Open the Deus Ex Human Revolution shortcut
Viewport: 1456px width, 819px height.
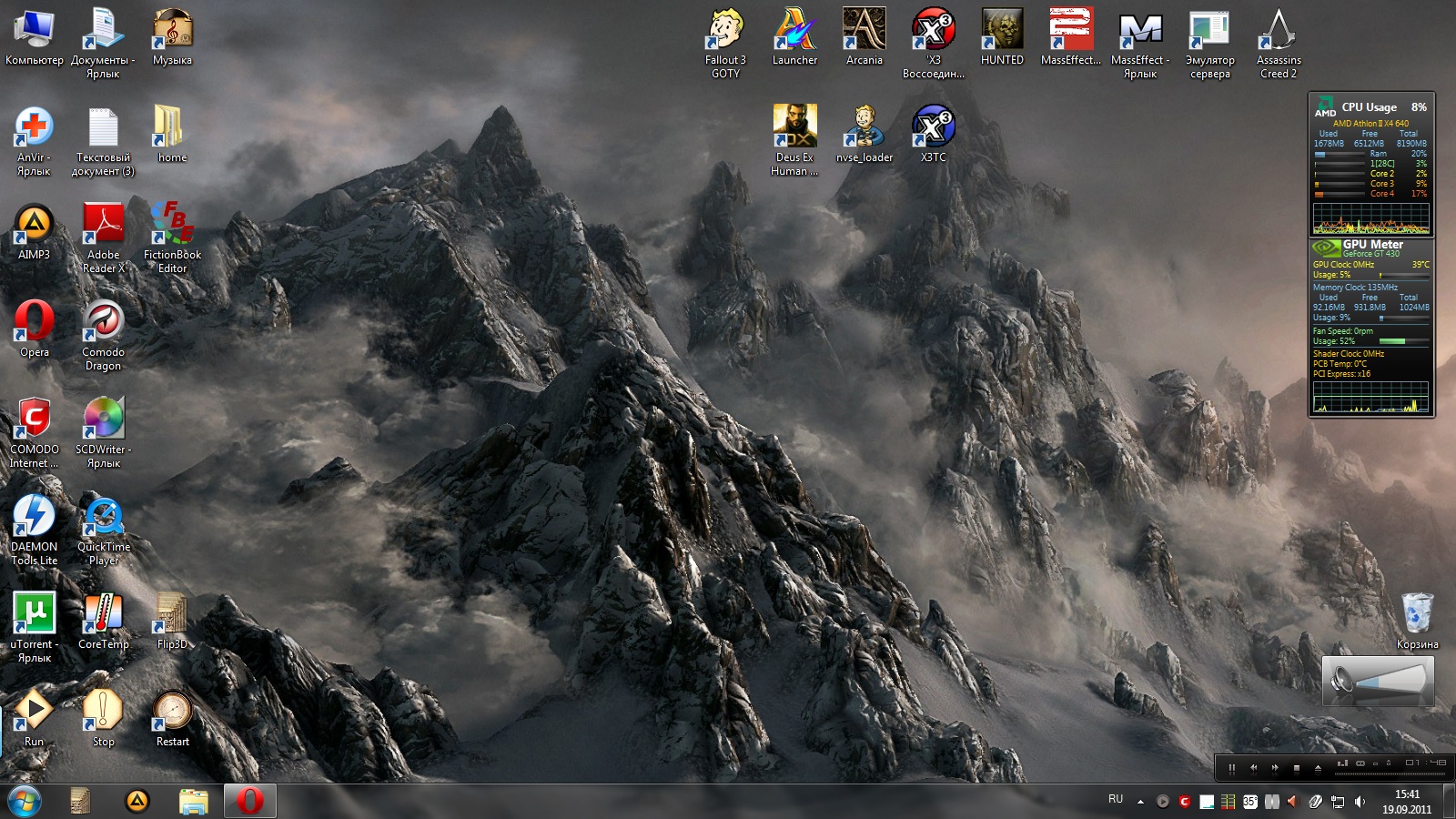tap(794, 128)
